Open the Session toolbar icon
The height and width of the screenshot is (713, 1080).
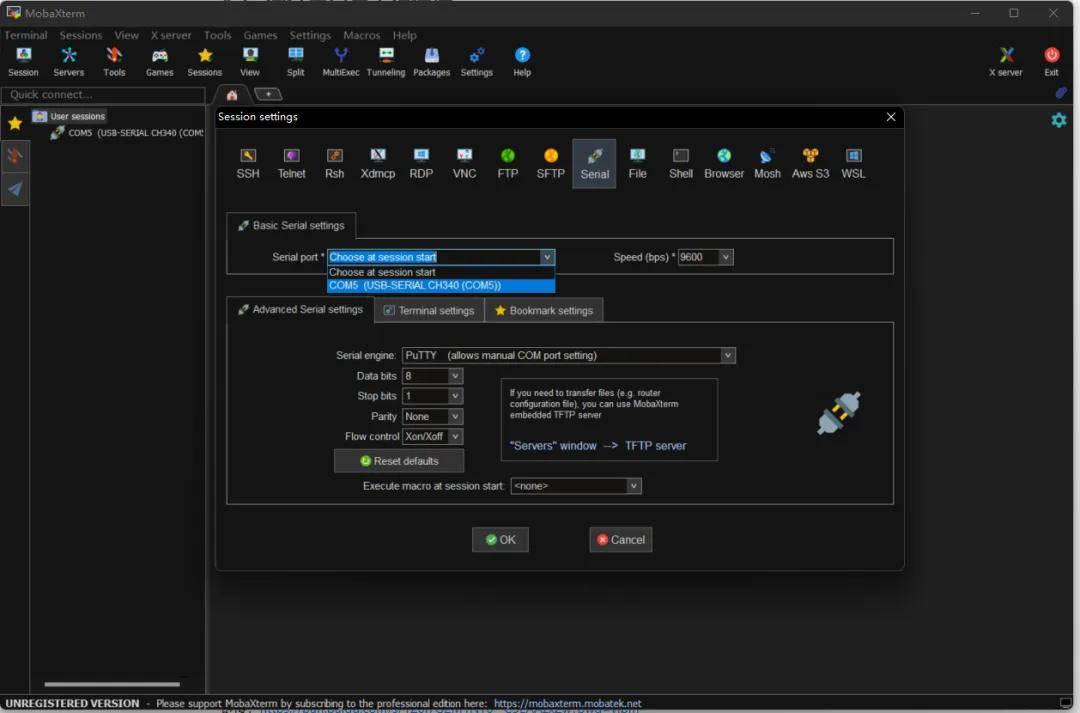pos(23,61)
